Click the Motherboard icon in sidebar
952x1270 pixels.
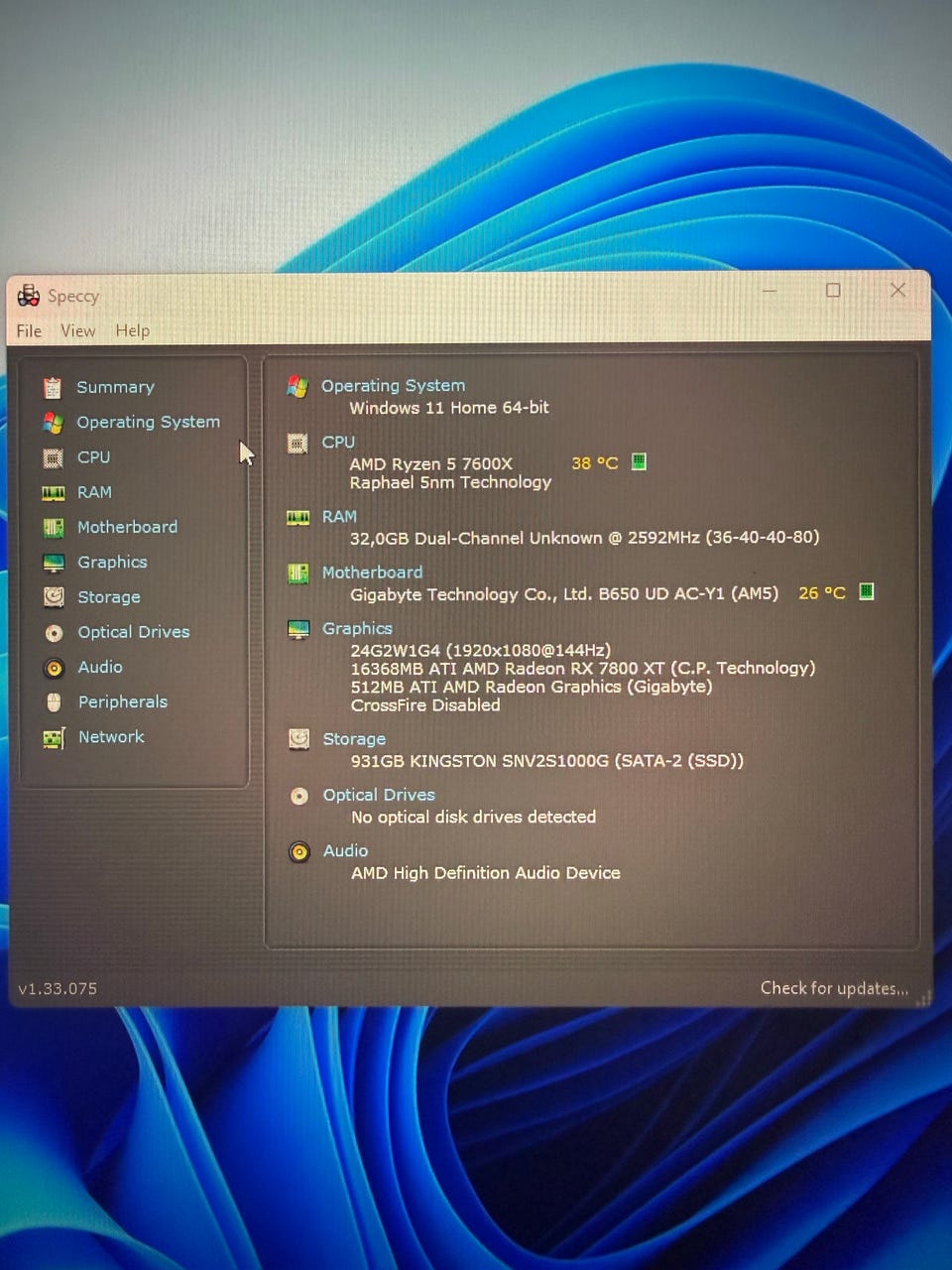point(54,528)
